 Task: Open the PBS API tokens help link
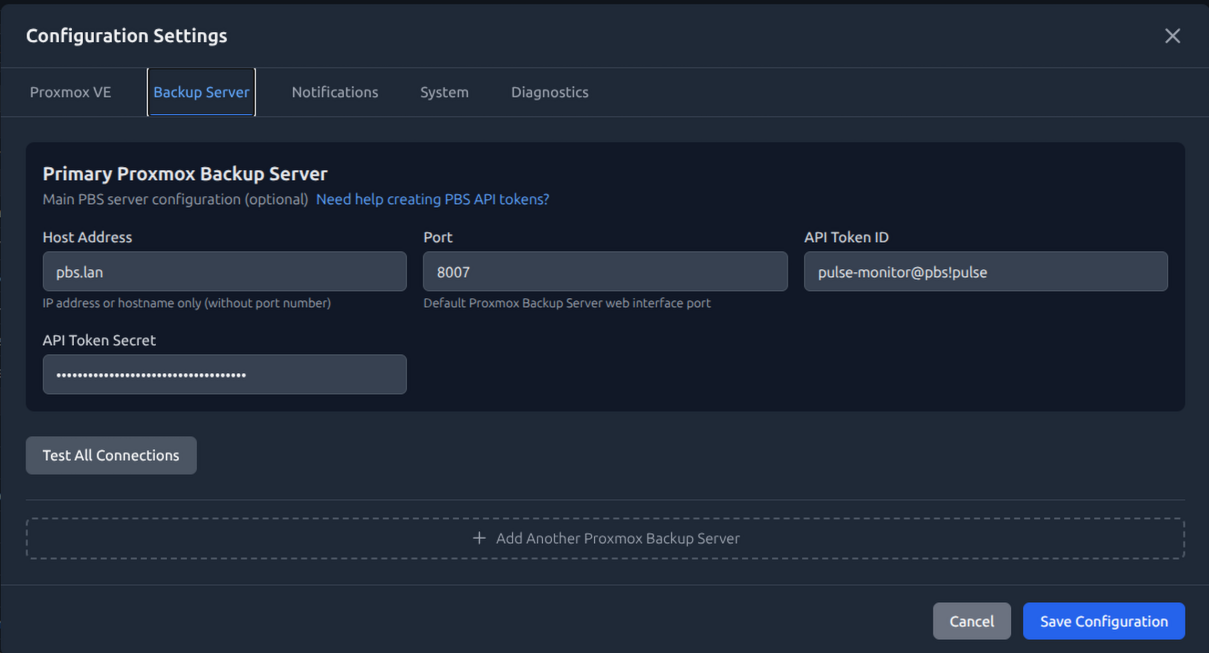click(x=432, y=199)
